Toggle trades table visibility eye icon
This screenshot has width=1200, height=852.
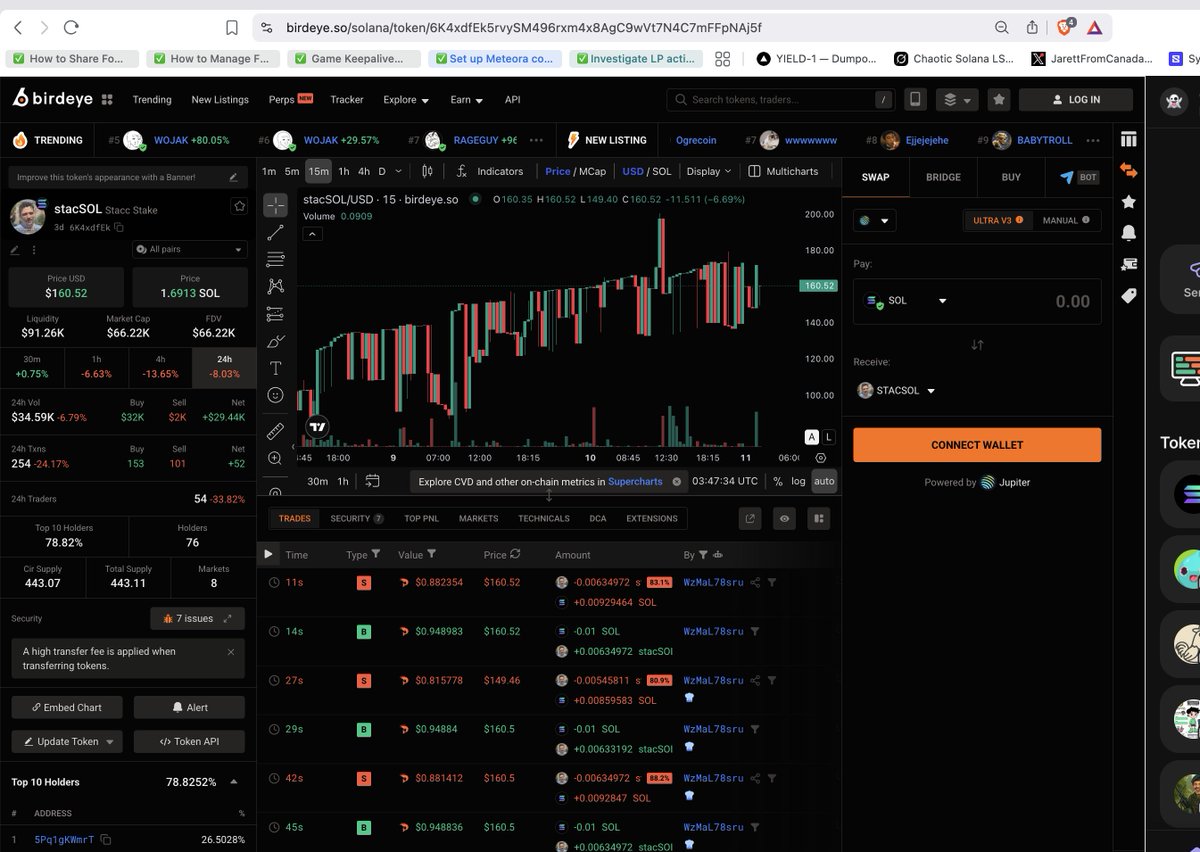click(x=785, y=518)
